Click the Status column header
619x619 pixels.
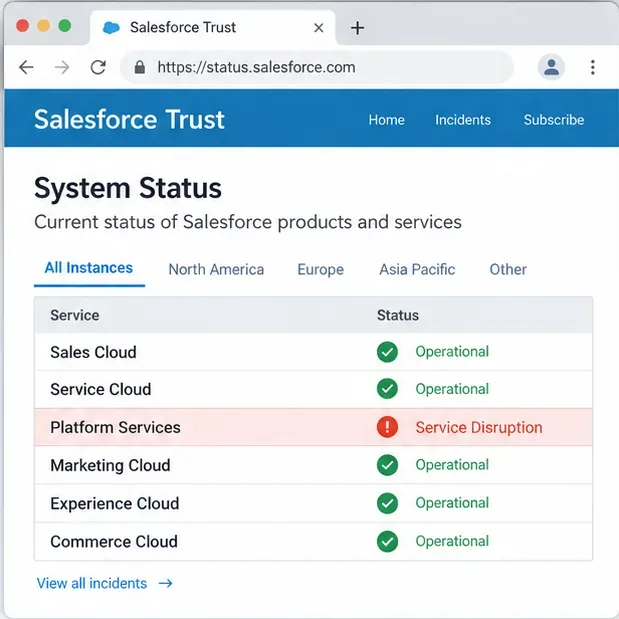click(x=398, y=315)
